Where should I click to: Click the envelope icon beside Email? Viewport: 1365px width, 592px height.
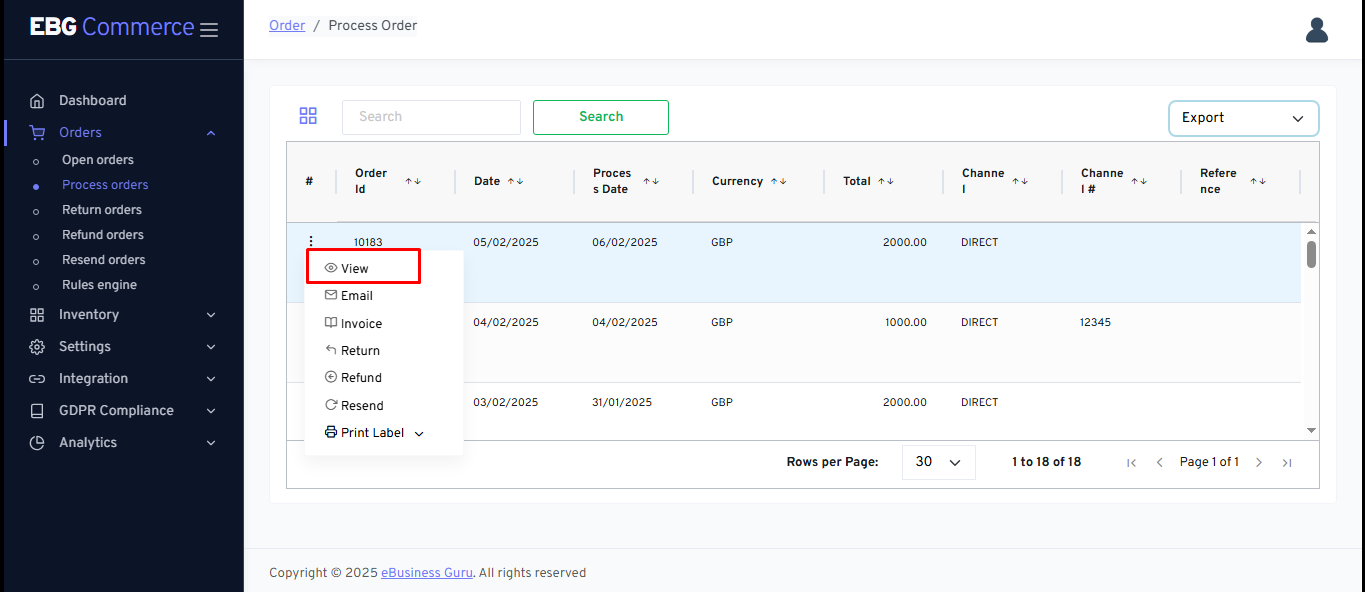tap(330, 295)
